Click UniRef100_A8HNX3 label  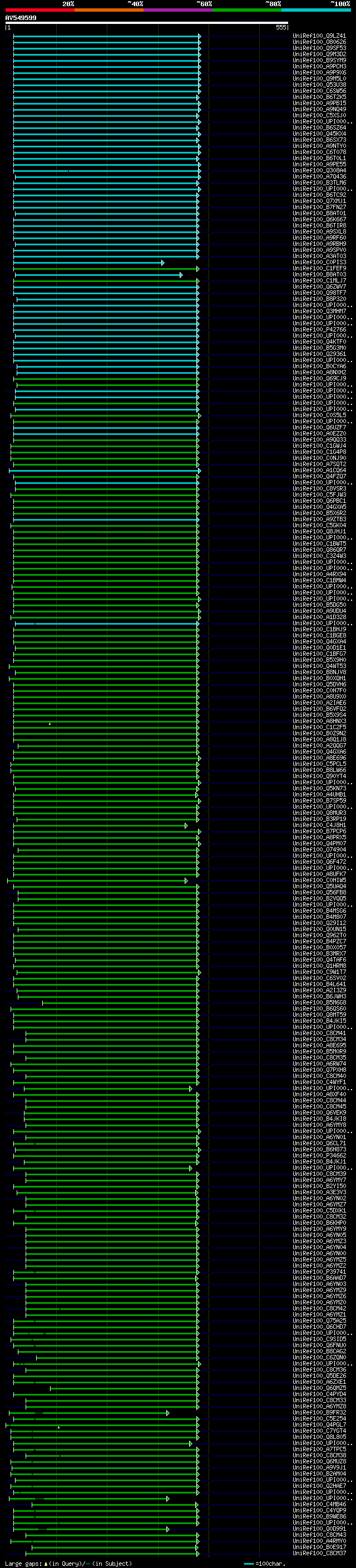click(x=319, y=721)
